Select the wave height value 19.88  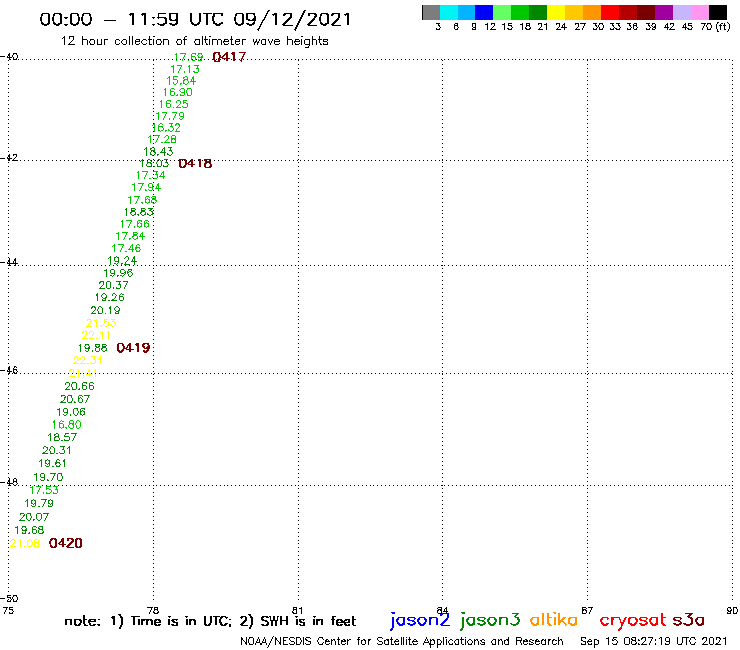point(92,348)
